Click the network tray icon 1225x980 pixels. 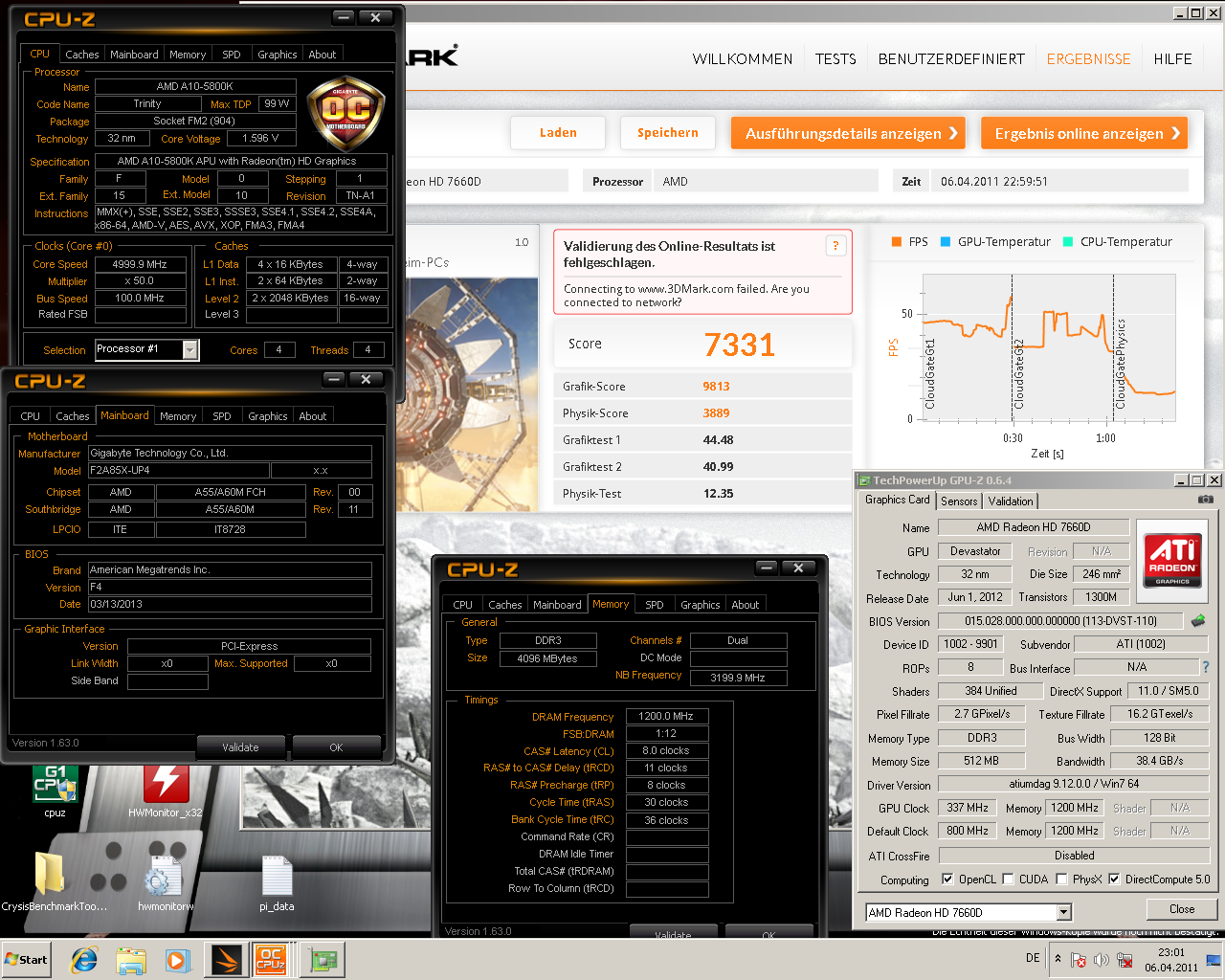click(1125, 960)
